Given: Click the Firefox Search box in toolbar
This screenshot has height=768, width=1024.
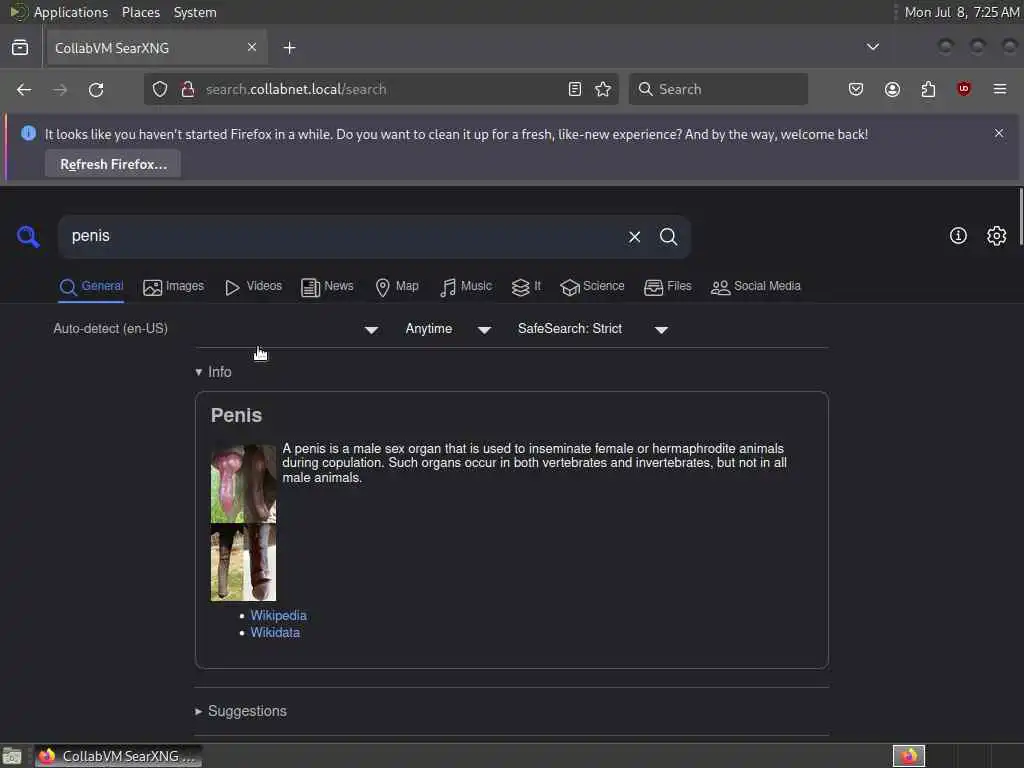Looking at the screenshot, I should pyautogui.click(x=718, y=89).
